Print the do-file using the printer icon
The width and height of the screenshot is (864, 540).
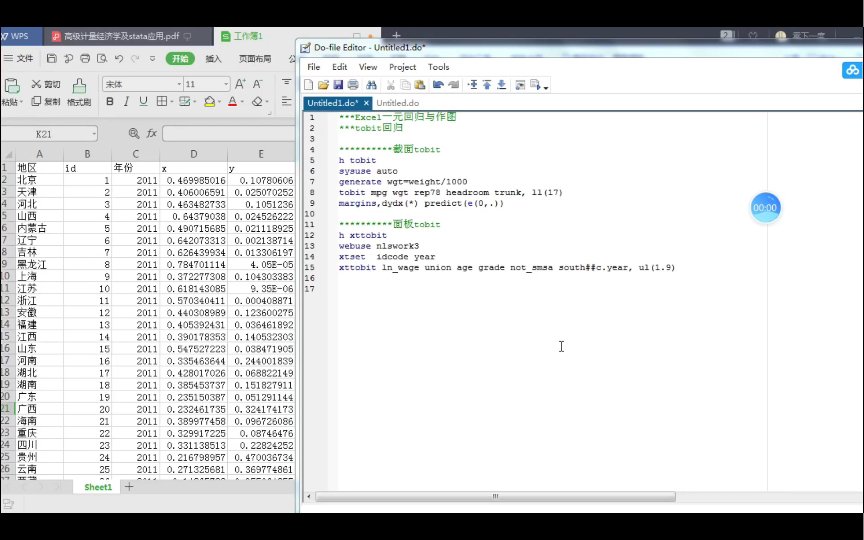click(x=352, y=85)
